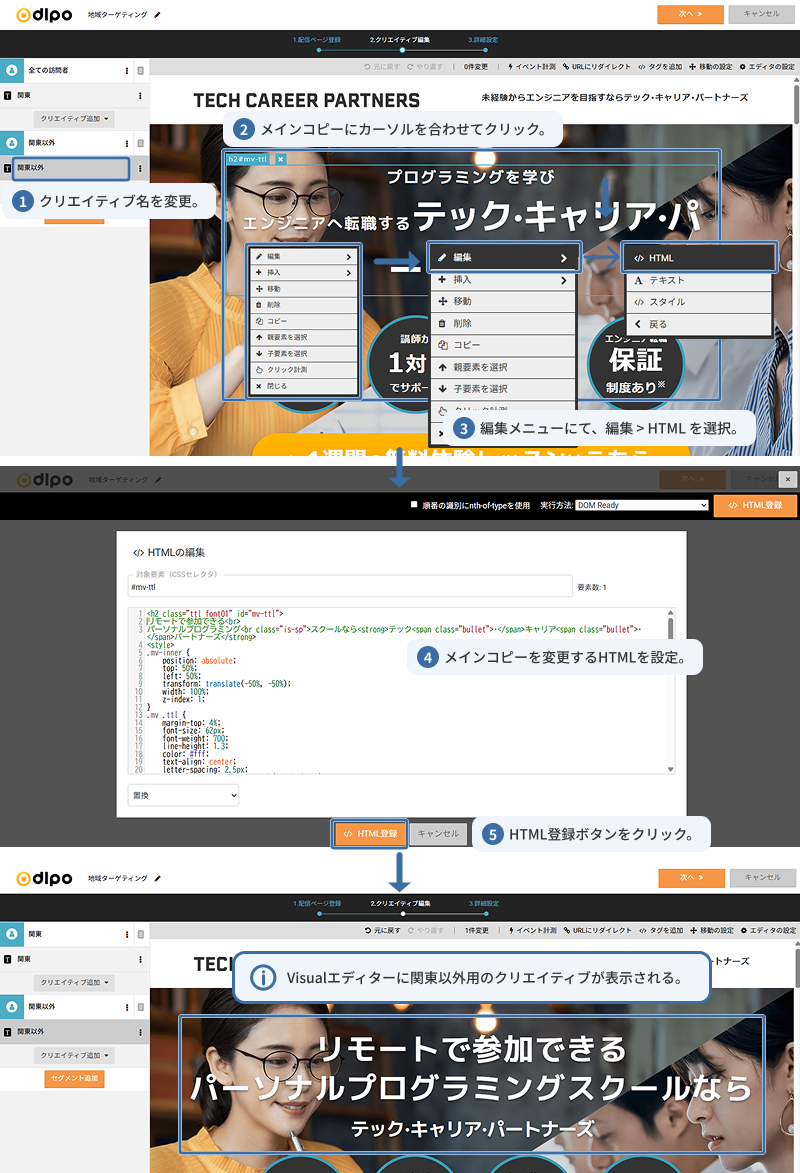Screen dimensions: 800x1173
Task: Click the 関東以外 creative name edit field
Action: coord(71,168)
